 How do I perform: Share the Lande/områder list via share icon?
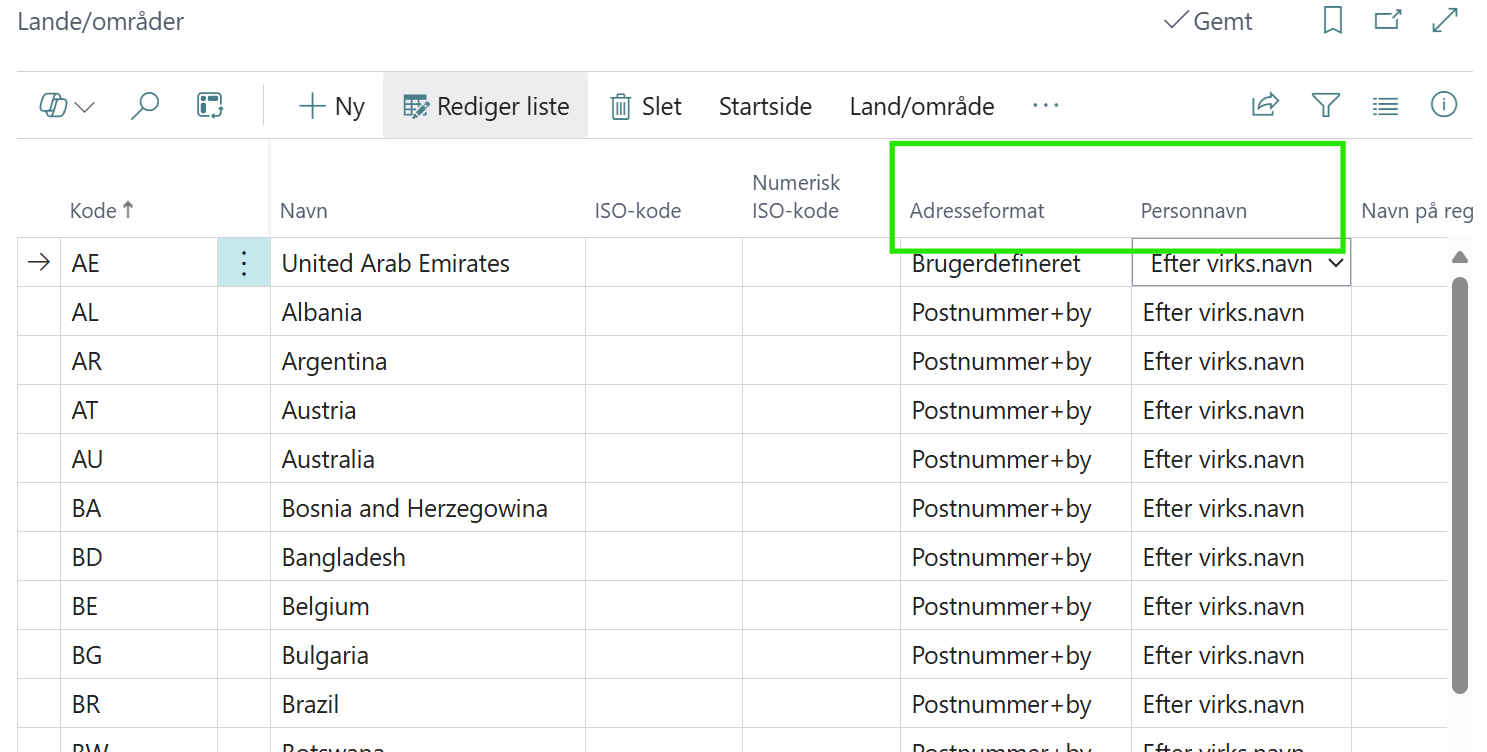coord(1265,104)
